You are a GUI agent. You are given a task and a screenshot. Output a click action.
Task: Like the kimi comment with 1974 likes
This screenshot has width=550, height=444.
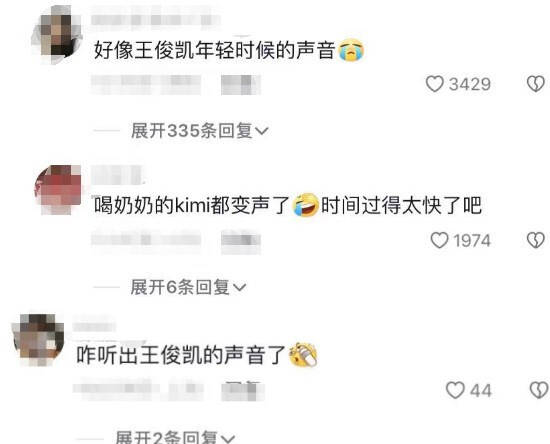[440, 241]
